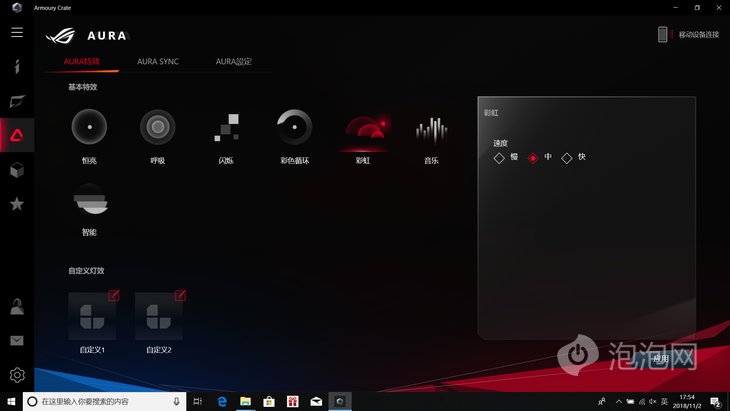
Task: Select the 自定义1 custom lighting thumbnail
Action: 92,316
